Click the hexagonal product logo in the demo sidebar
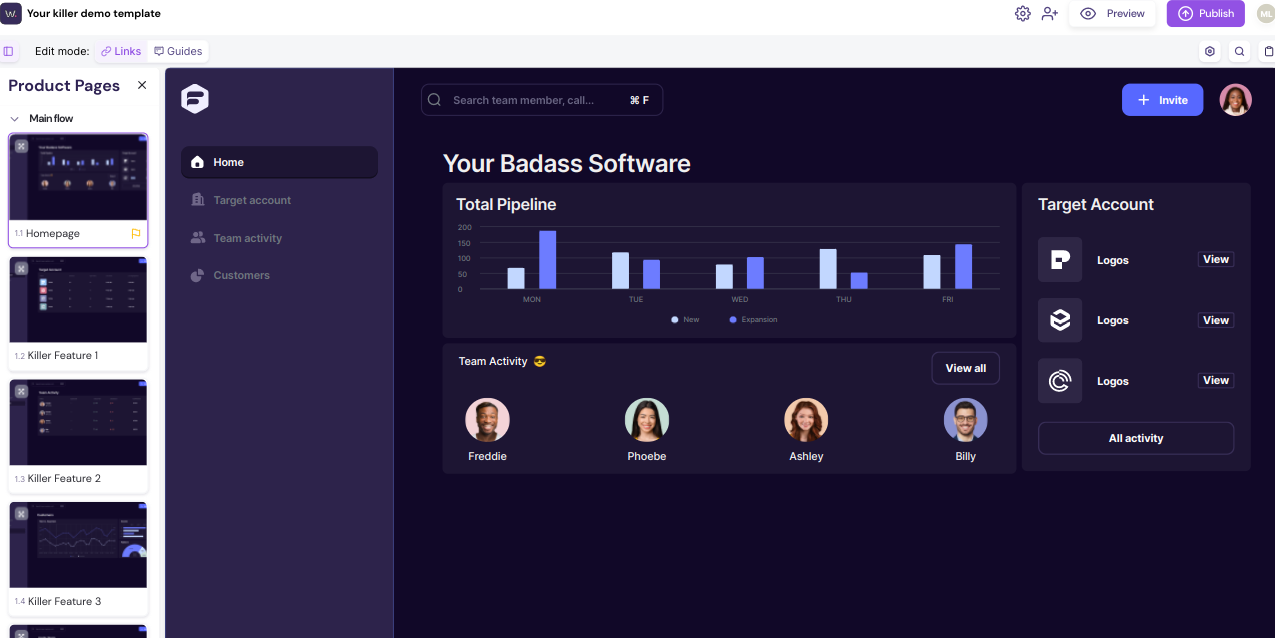Screen dimensions: 1275x638 coord(195,98)
